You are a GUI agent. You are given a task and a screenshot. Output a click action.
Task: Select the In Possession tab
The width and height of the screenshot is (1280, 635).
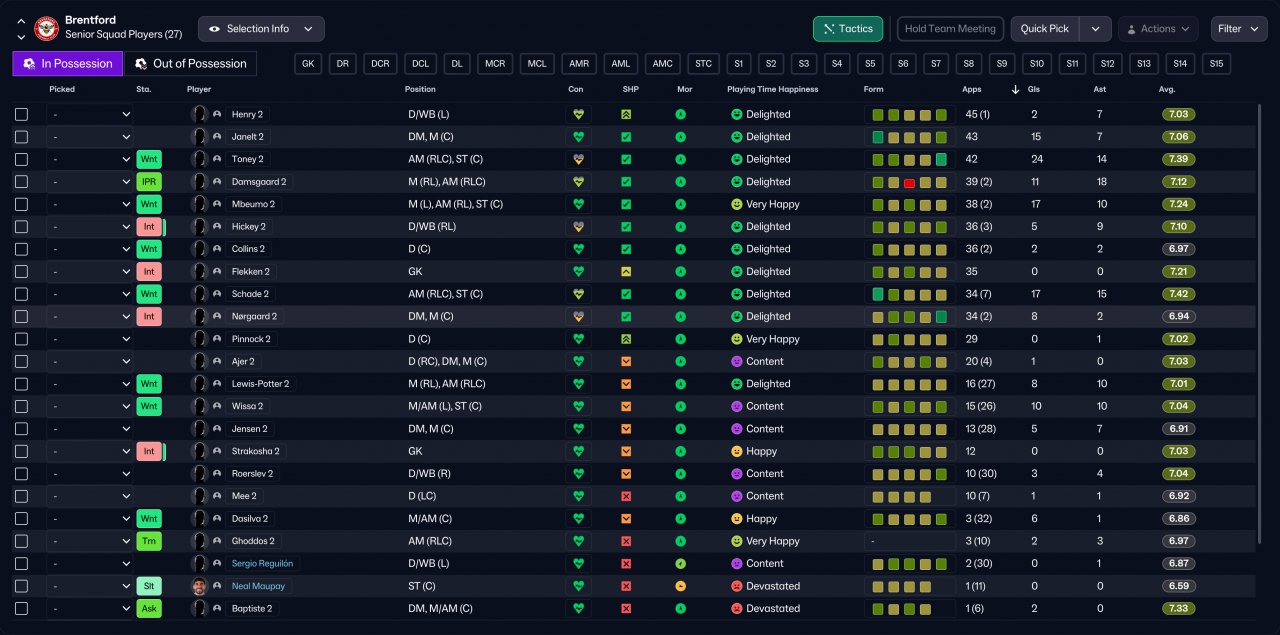click(x=68, y=64)
